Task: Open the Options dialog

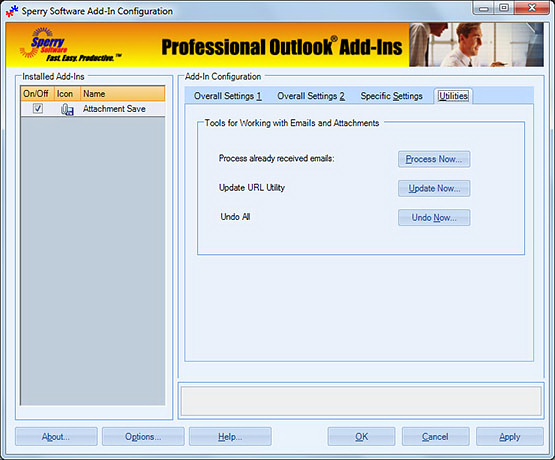Action: pyautogui.click(x=143, y=437)
